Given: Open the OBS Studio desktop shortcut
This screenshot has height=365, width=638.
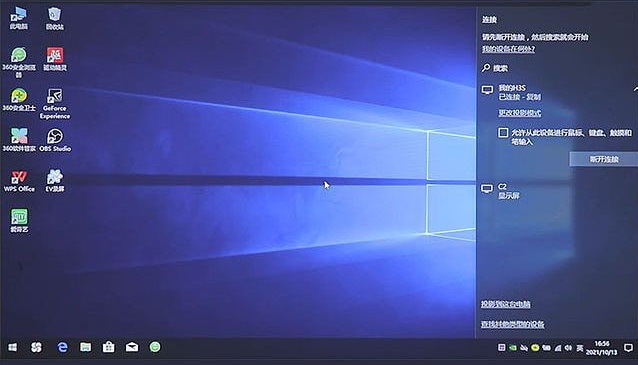Looking at the screenshot, I should point(55,140).
